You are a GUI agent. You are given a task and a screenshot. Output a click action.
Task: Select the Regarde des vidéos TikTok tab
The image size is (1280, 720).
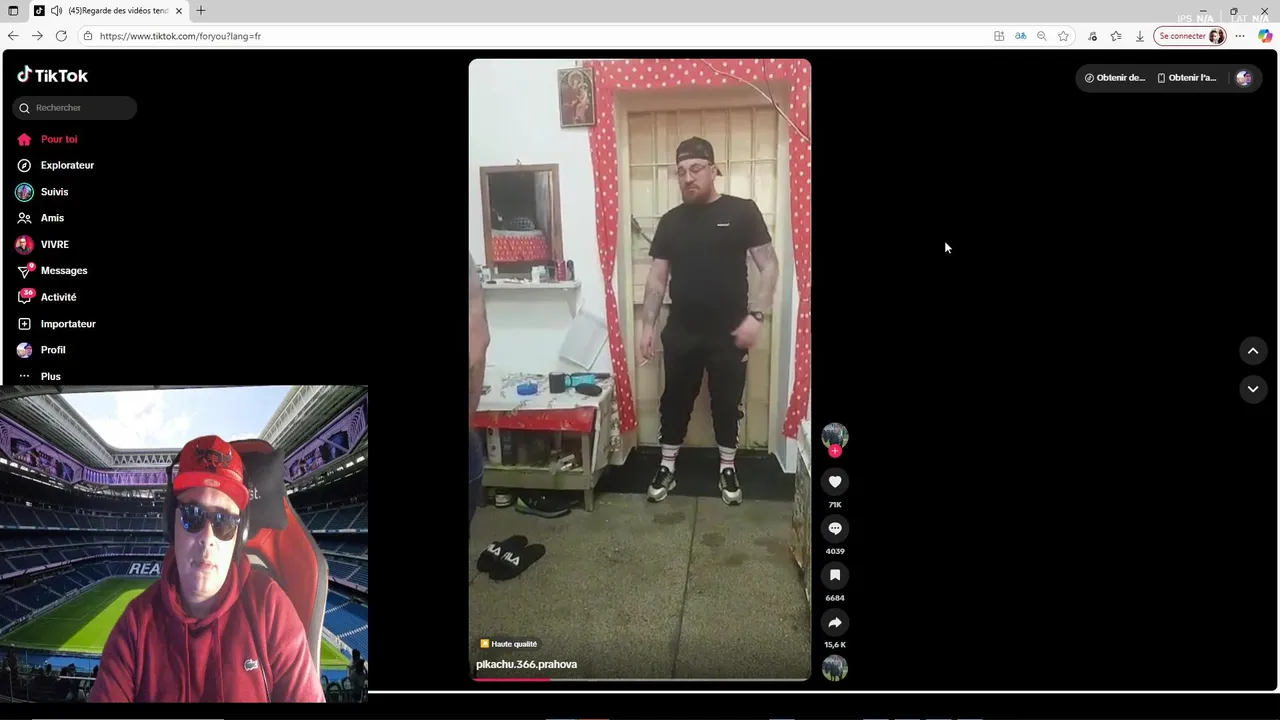coord(109,11)
